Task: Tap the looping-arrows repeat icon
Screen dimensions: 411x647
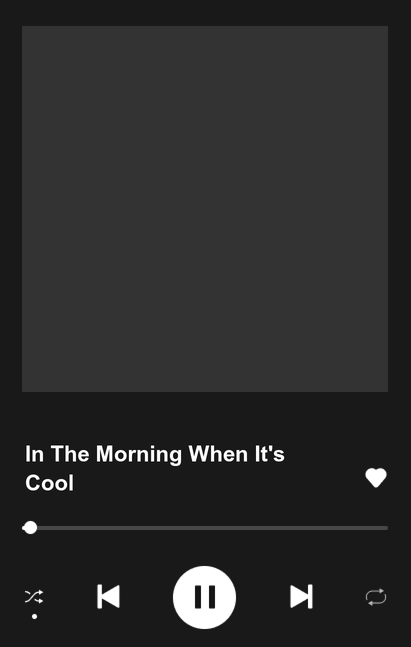Action: pos(376,597)
